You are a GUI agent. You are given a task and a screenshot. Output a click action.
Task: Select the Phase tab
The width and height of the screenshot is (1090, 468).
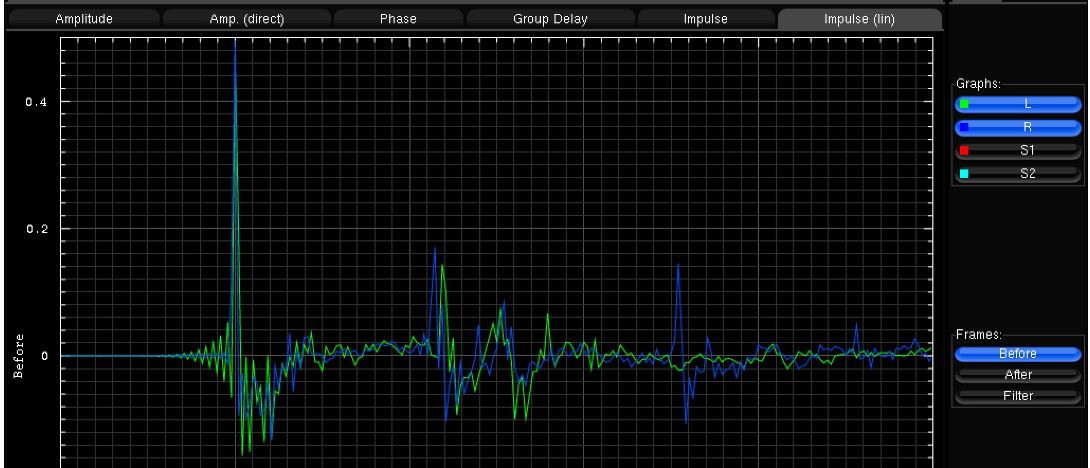click(398, 19)
